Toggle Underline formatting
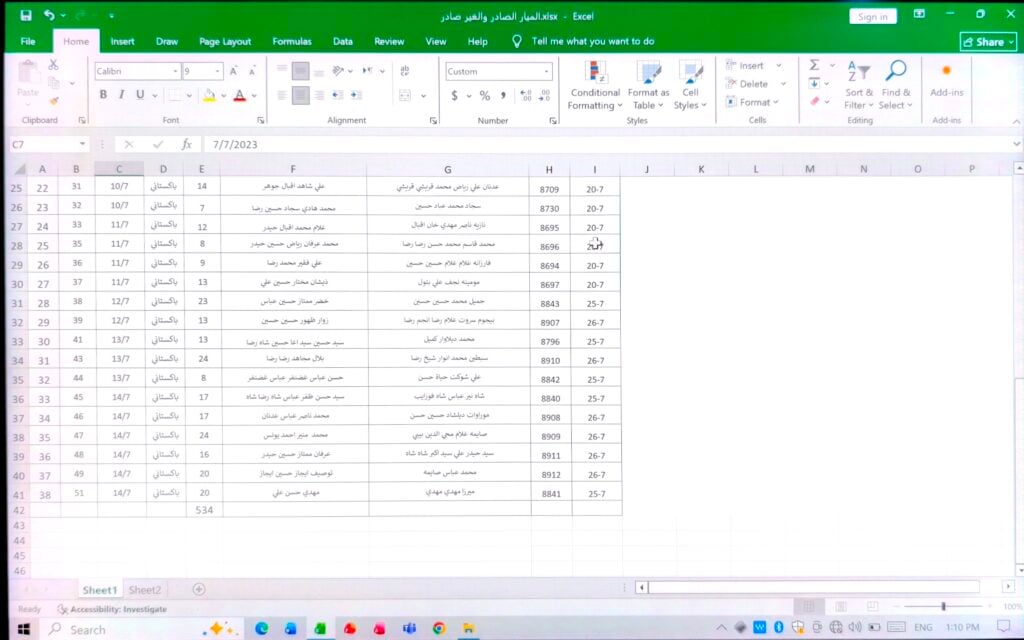Viewport: 1024px width, 640px height. click(140, 95)
